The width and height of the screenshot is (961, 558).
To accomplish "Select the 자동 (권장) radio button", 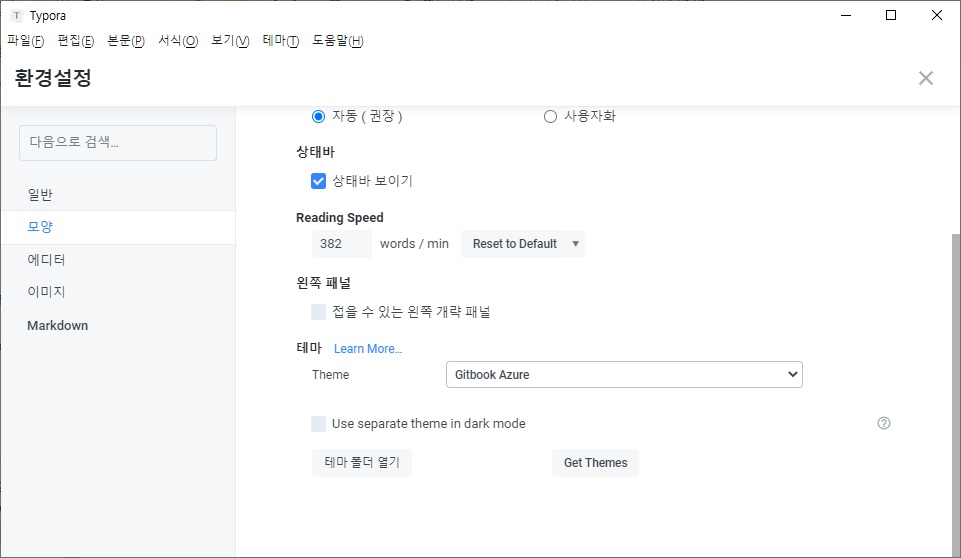I will coord(318,117).
